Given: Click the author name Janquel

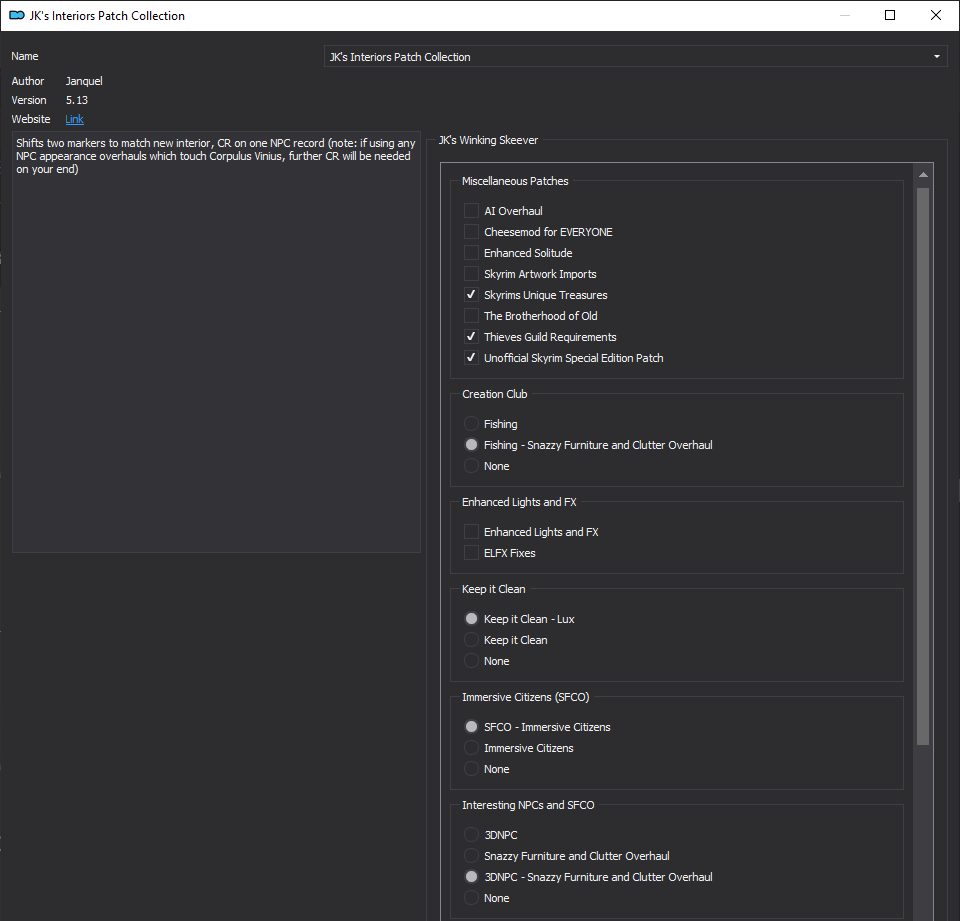Looking at the screenshot, I should click(x=84, y=81).
